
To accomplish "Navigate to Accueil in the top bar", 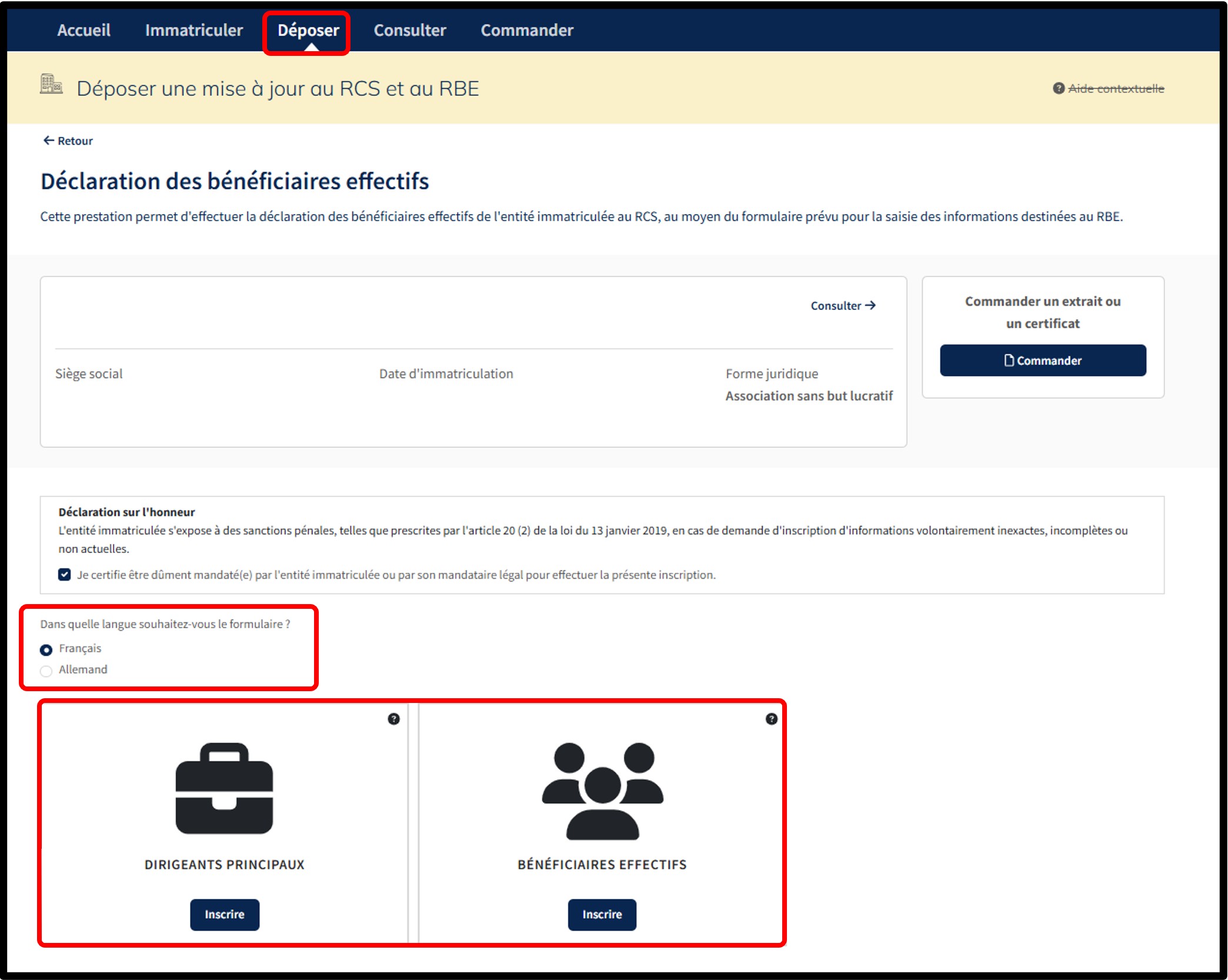I will [x=84, y=30].
